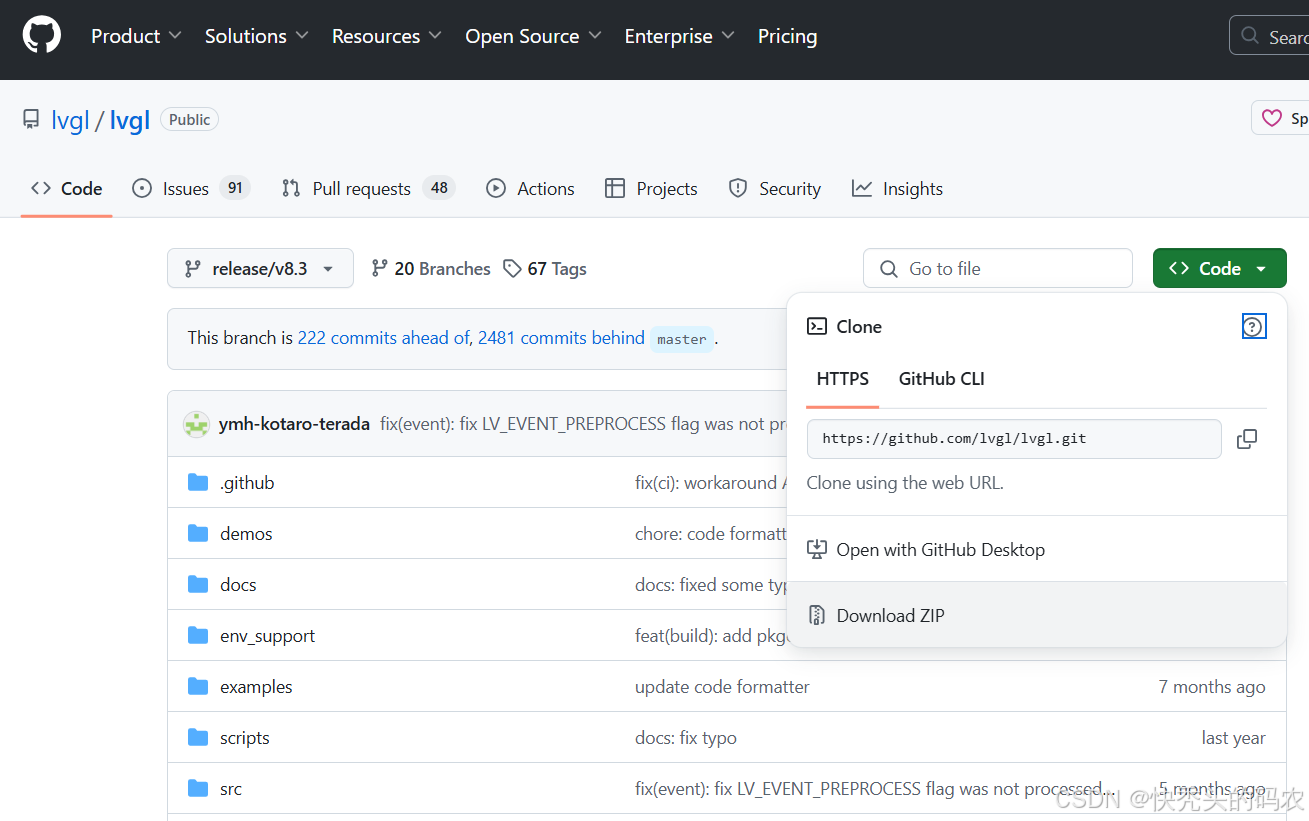This screenshot has height=821, width=1309.
Task: Click the docs folder icon
Action: coord(198,585)
